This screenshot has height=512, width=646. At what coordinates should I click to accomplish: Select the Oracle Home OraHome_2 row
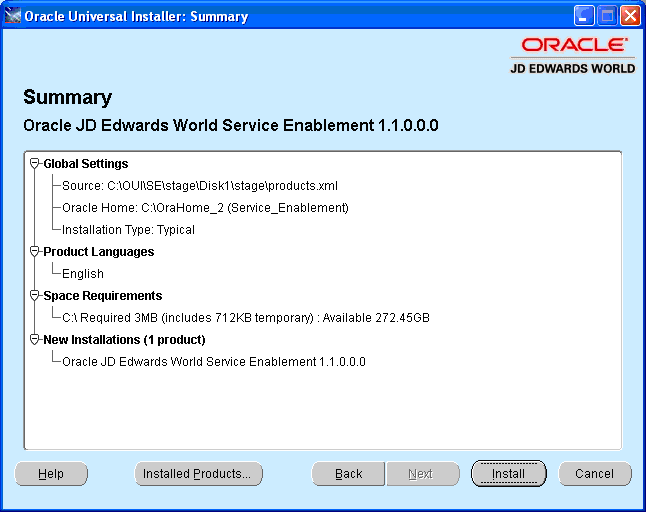[205, 208]
